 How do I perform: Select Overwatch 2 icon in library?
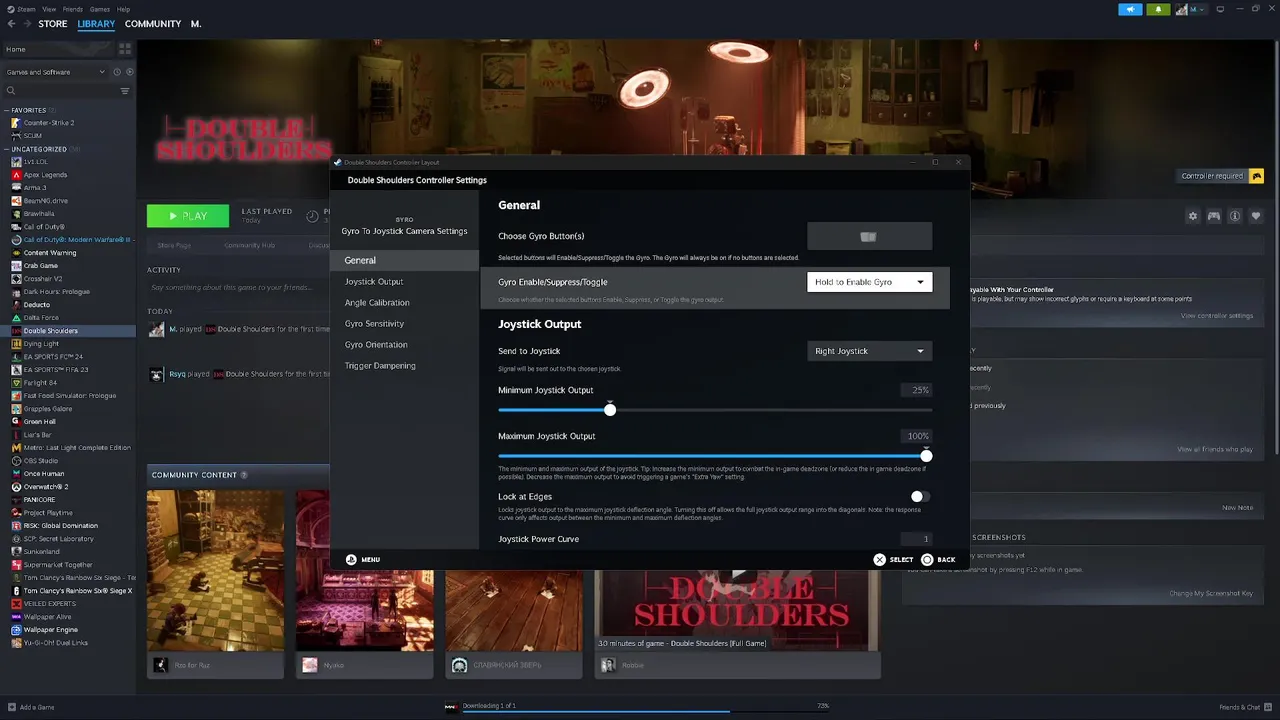[x=15, y=487]
